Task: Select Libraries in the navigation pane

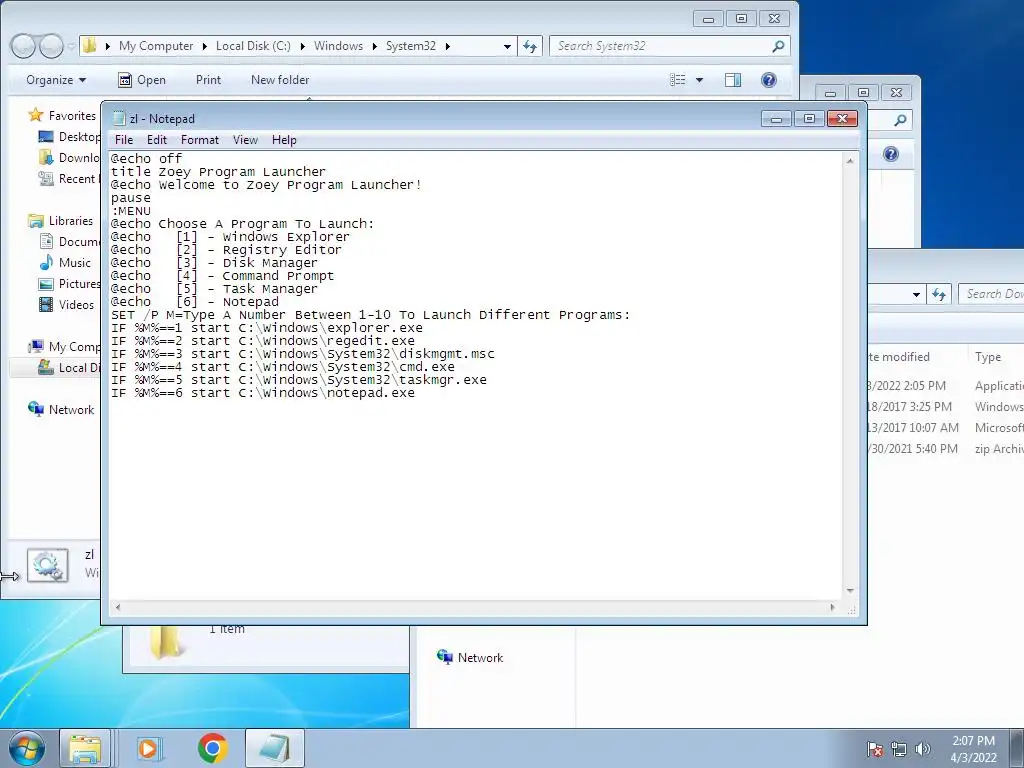Action: click(61, 221)
